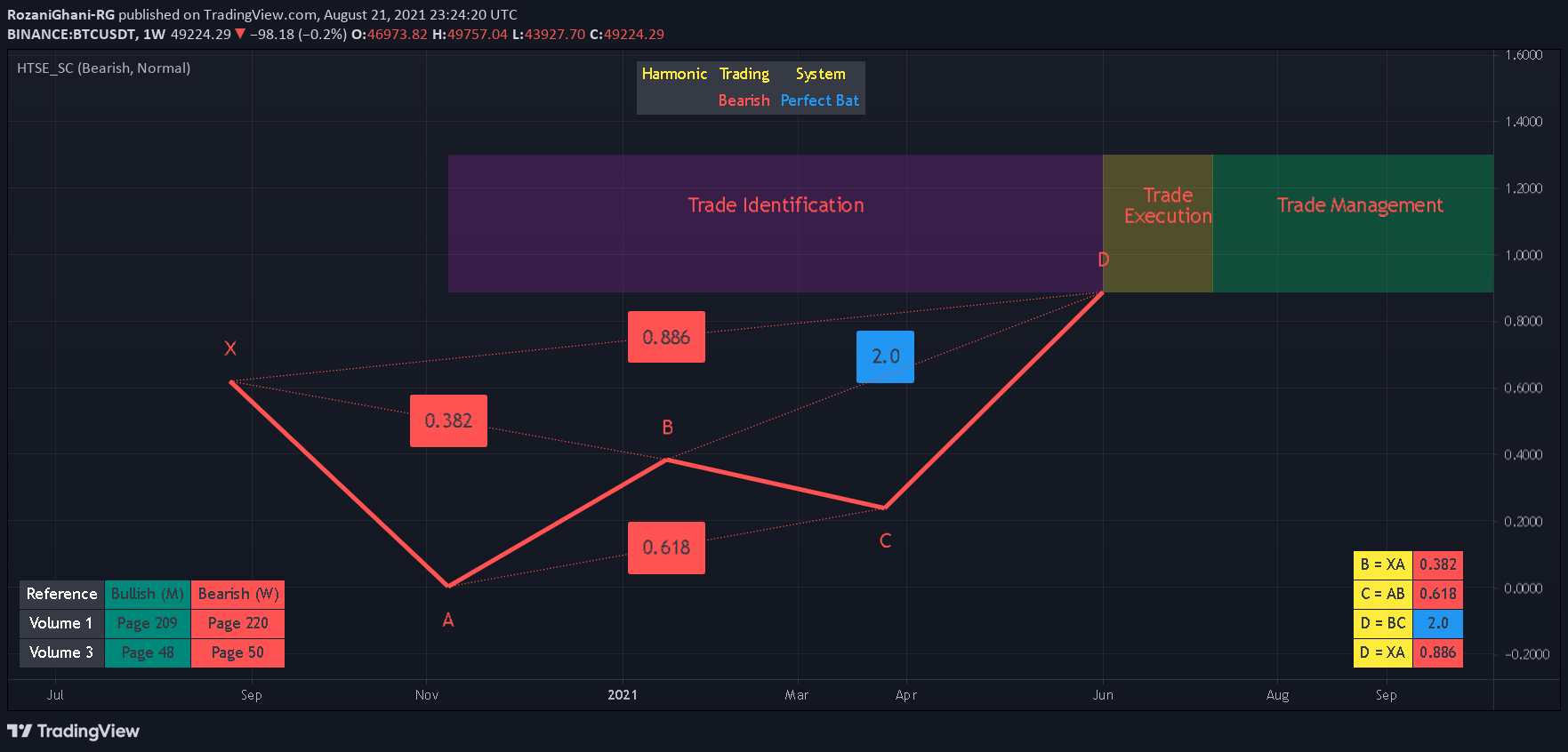1568x752 pixels.
Task: Click the Bearish (W) table cell
Action: point(238,594)
